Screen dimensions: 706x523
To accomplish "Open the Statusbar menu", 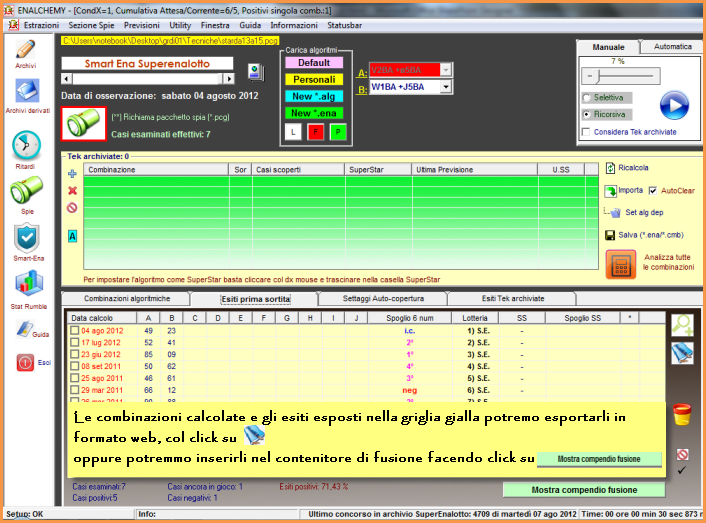I will pyautogui.click(x=344, y=25).
